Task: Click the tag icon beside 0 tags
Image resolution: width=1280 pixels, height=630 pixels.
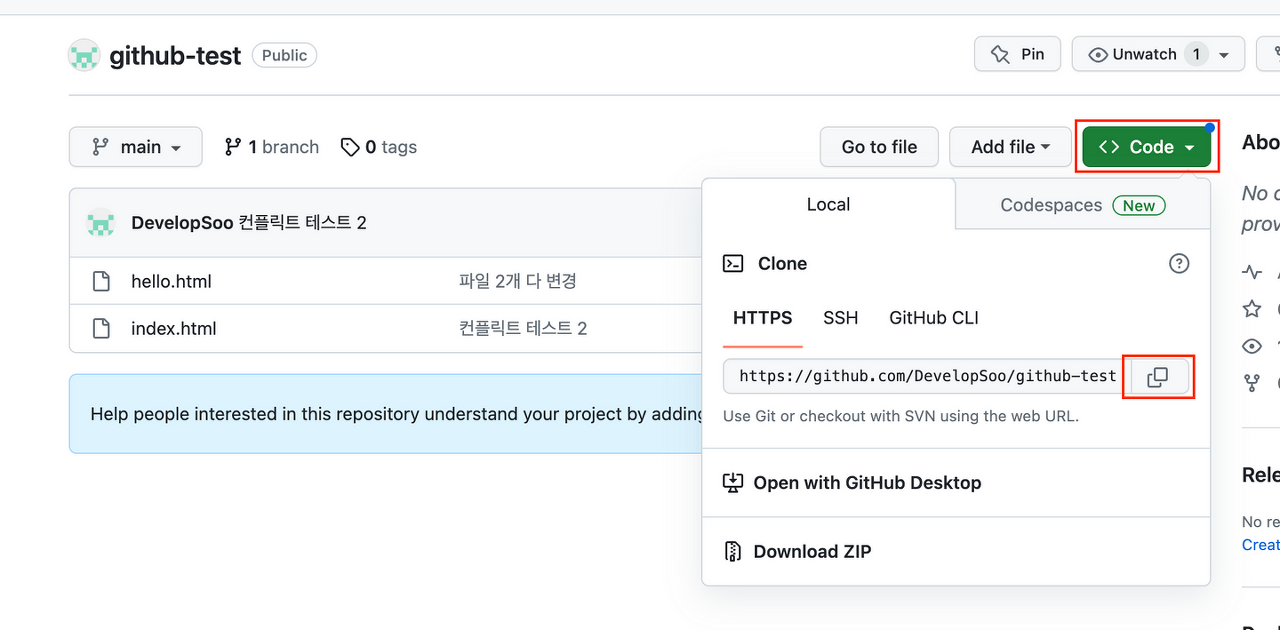Action: 350,147
